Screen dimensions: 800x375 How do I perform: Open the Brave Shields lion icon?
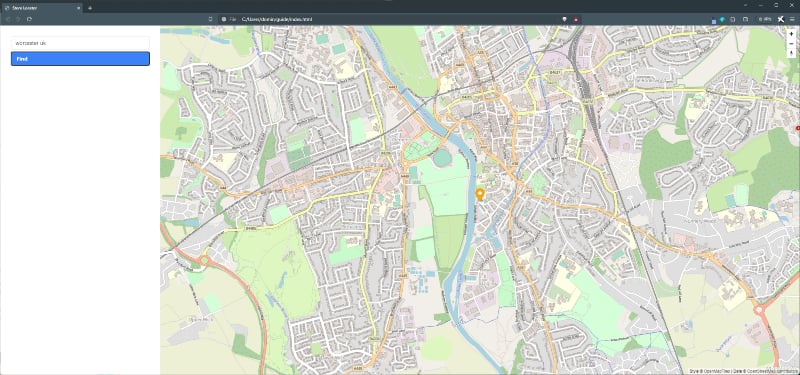pos(565,19)
